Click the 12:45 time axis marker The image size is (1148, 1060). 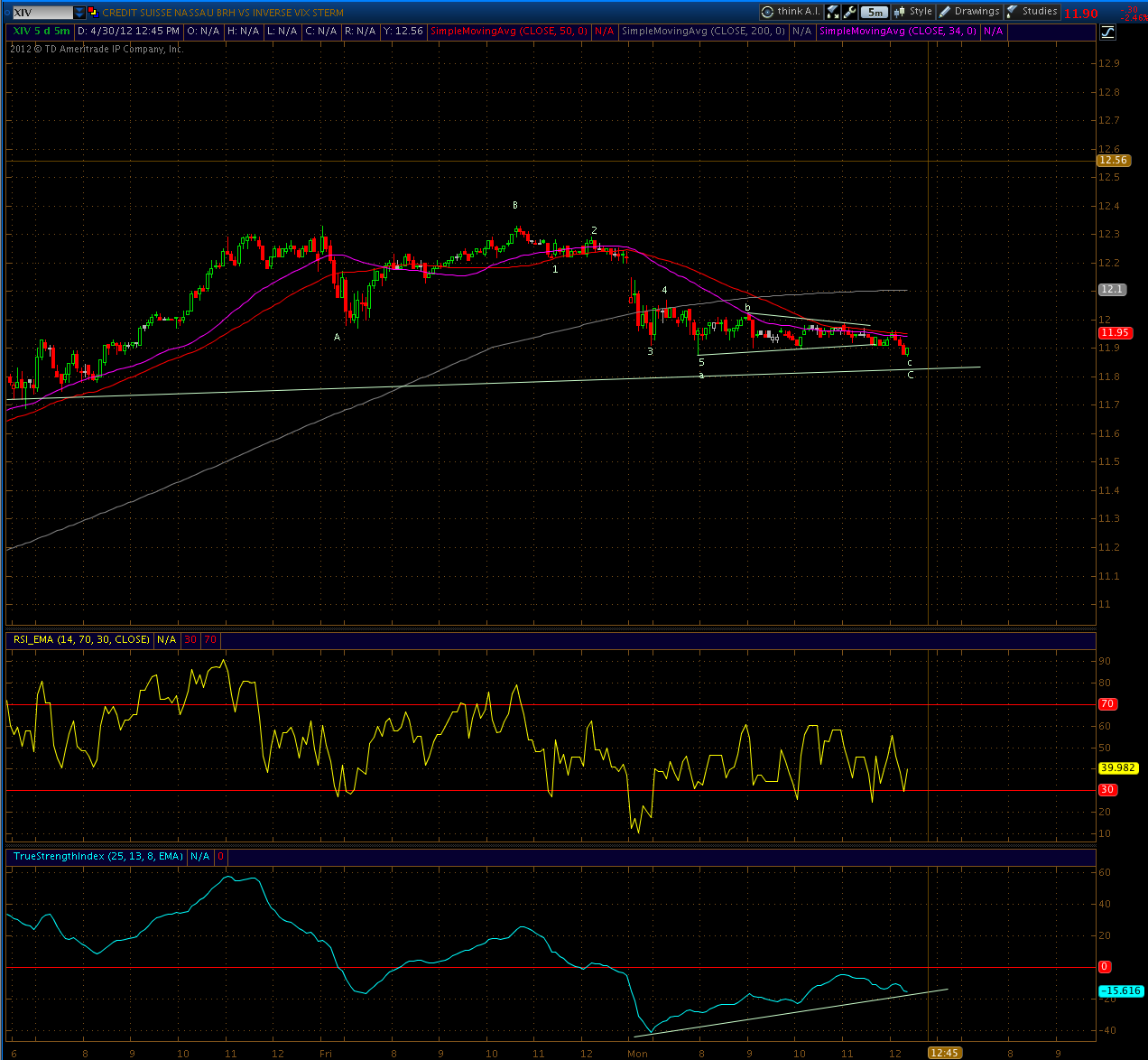(x=944, y=1053)
